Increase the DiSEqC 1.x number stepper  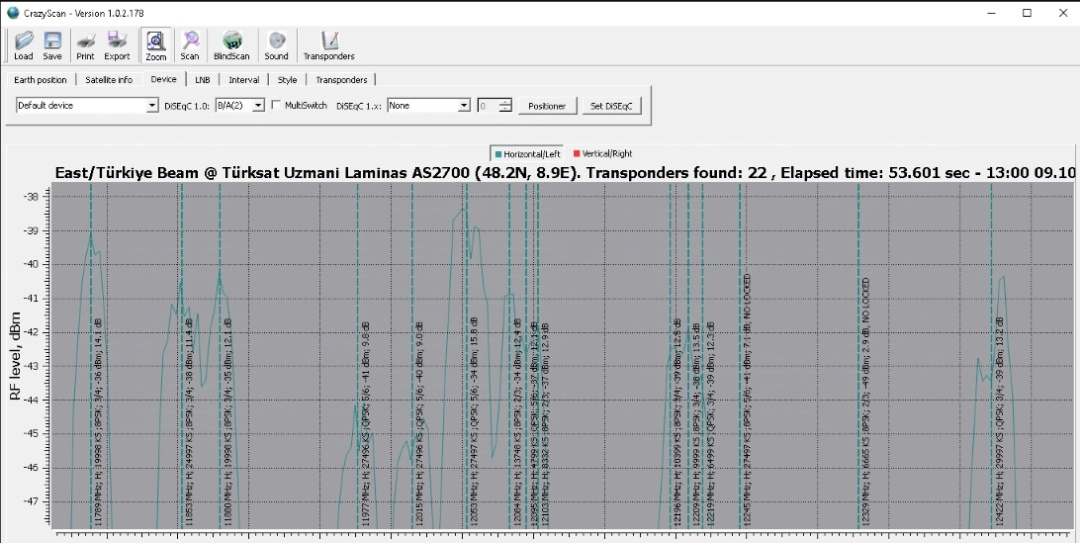click(506, 102)
